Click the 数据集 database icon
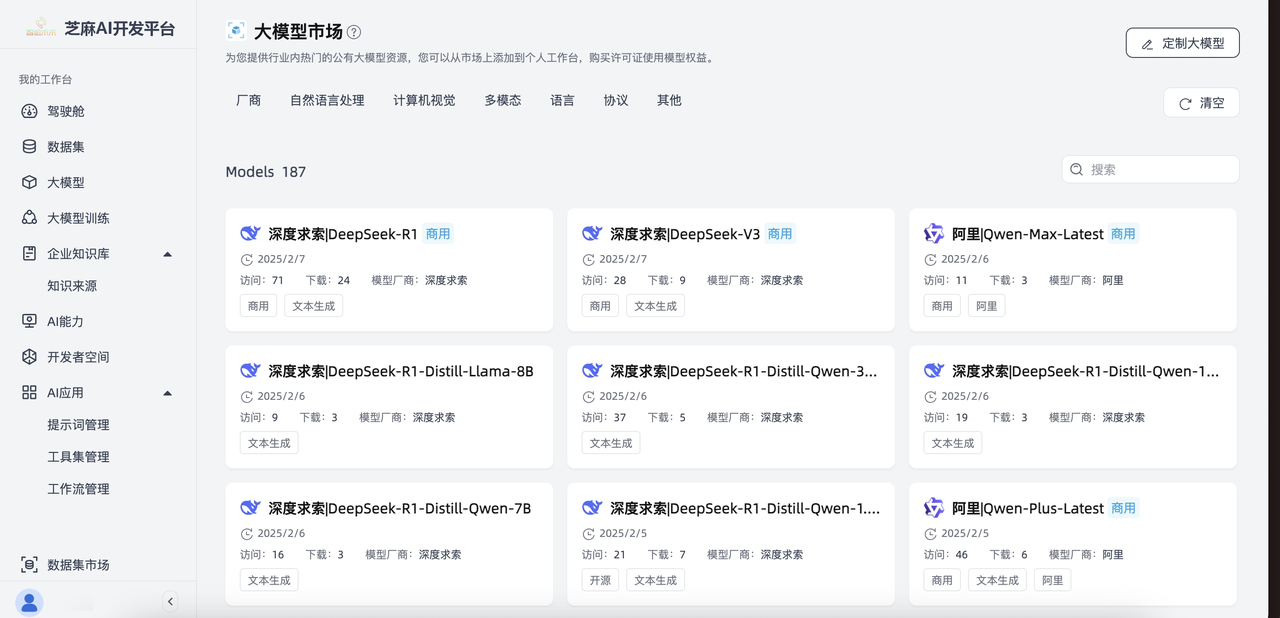 click(x=30, y=147)
